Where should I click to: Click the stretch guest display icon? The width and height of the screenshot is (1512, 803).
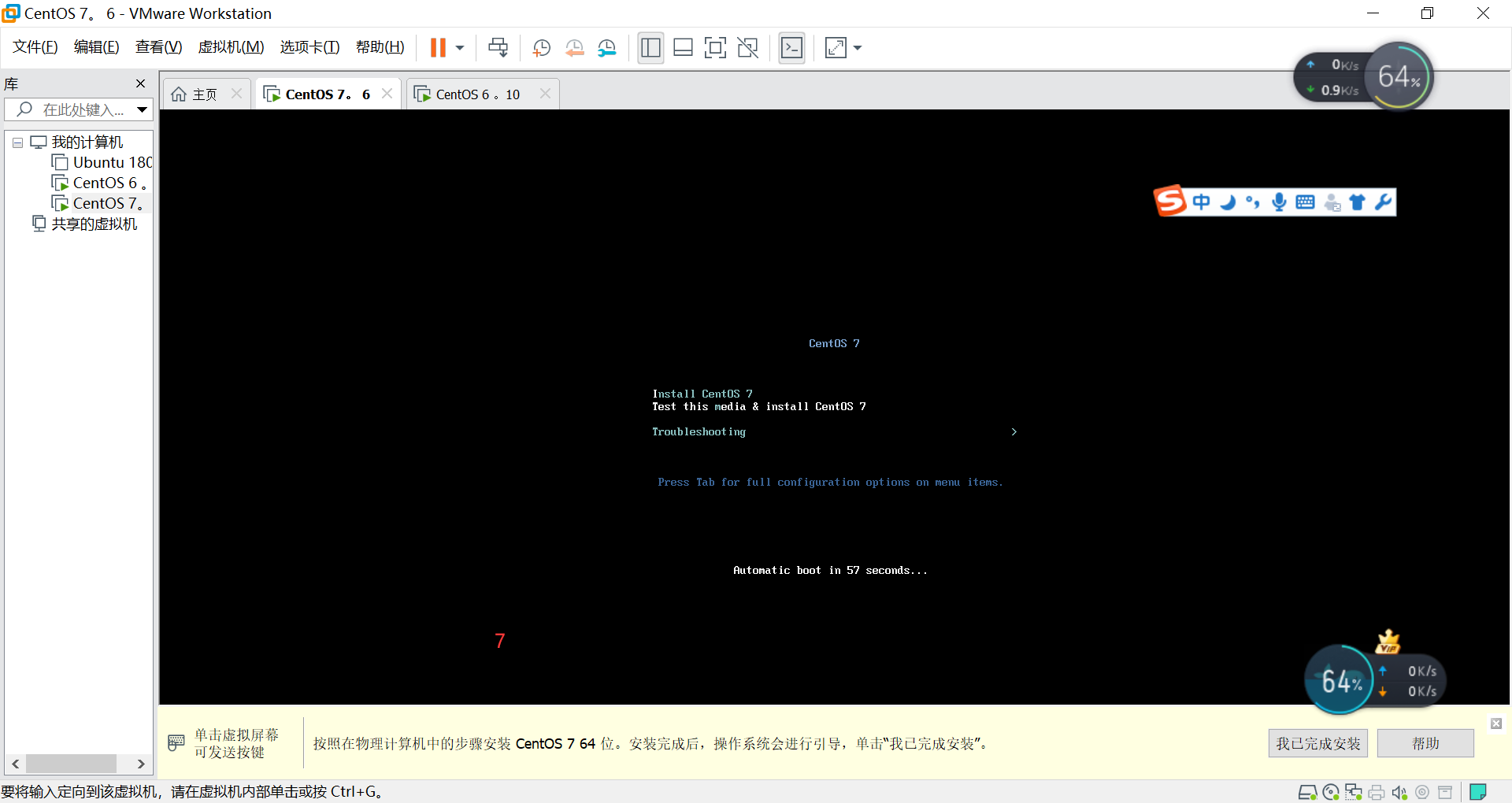836,48
